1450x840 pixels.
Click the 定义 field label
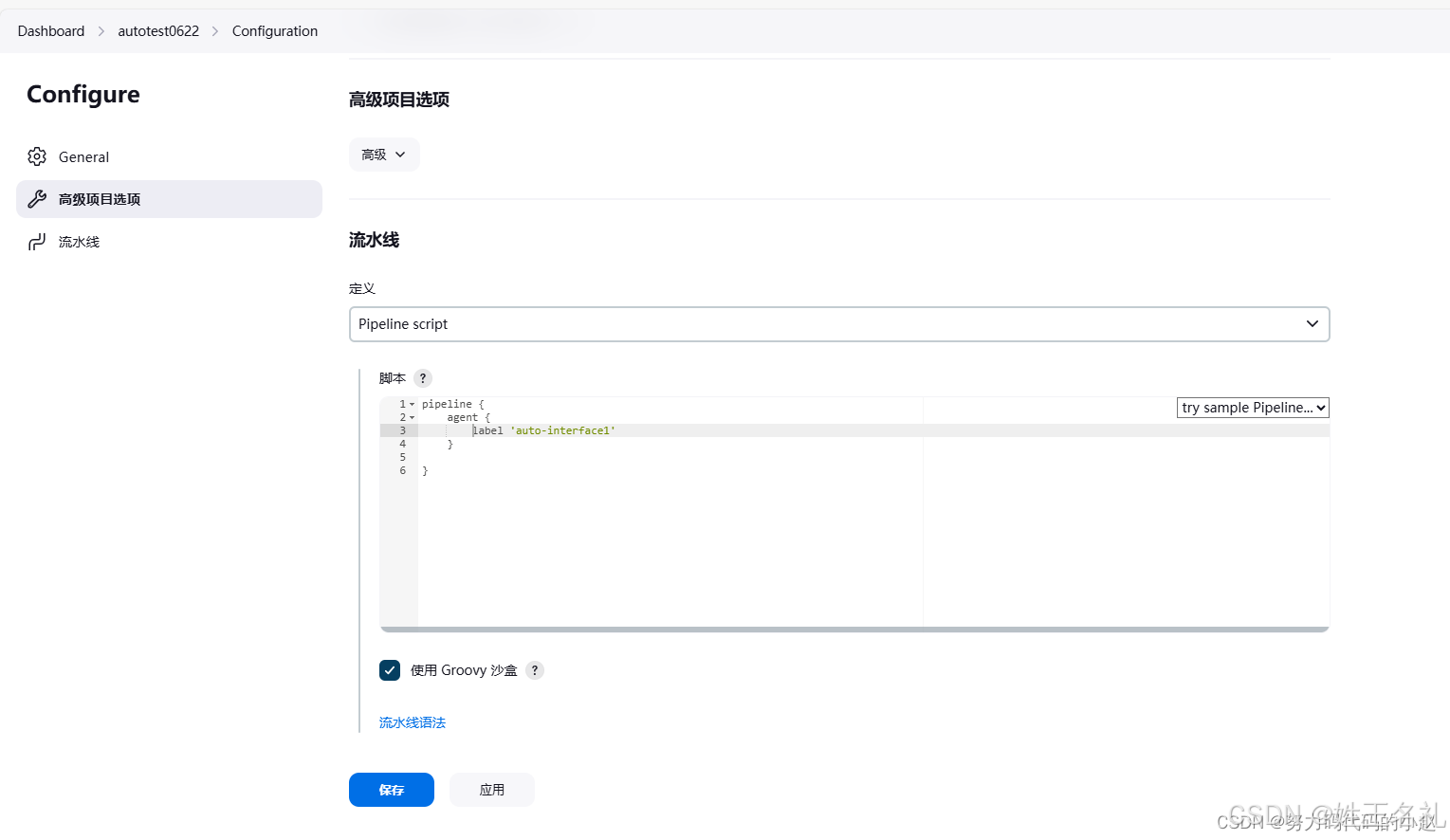pos(362,288)
